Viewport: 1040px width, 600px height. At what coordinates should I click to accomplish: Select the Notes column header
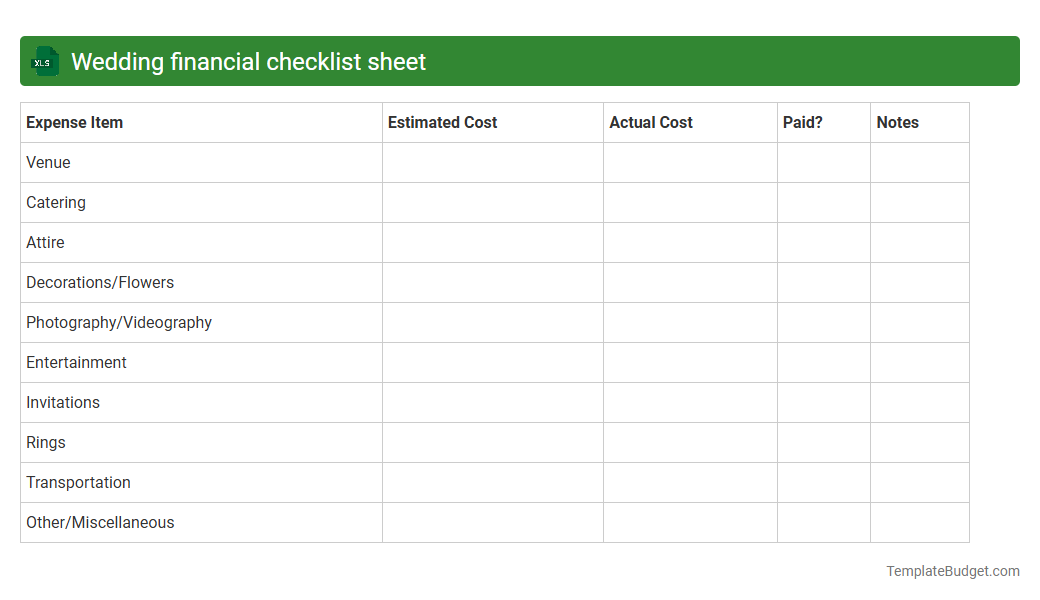pos(897,122)
